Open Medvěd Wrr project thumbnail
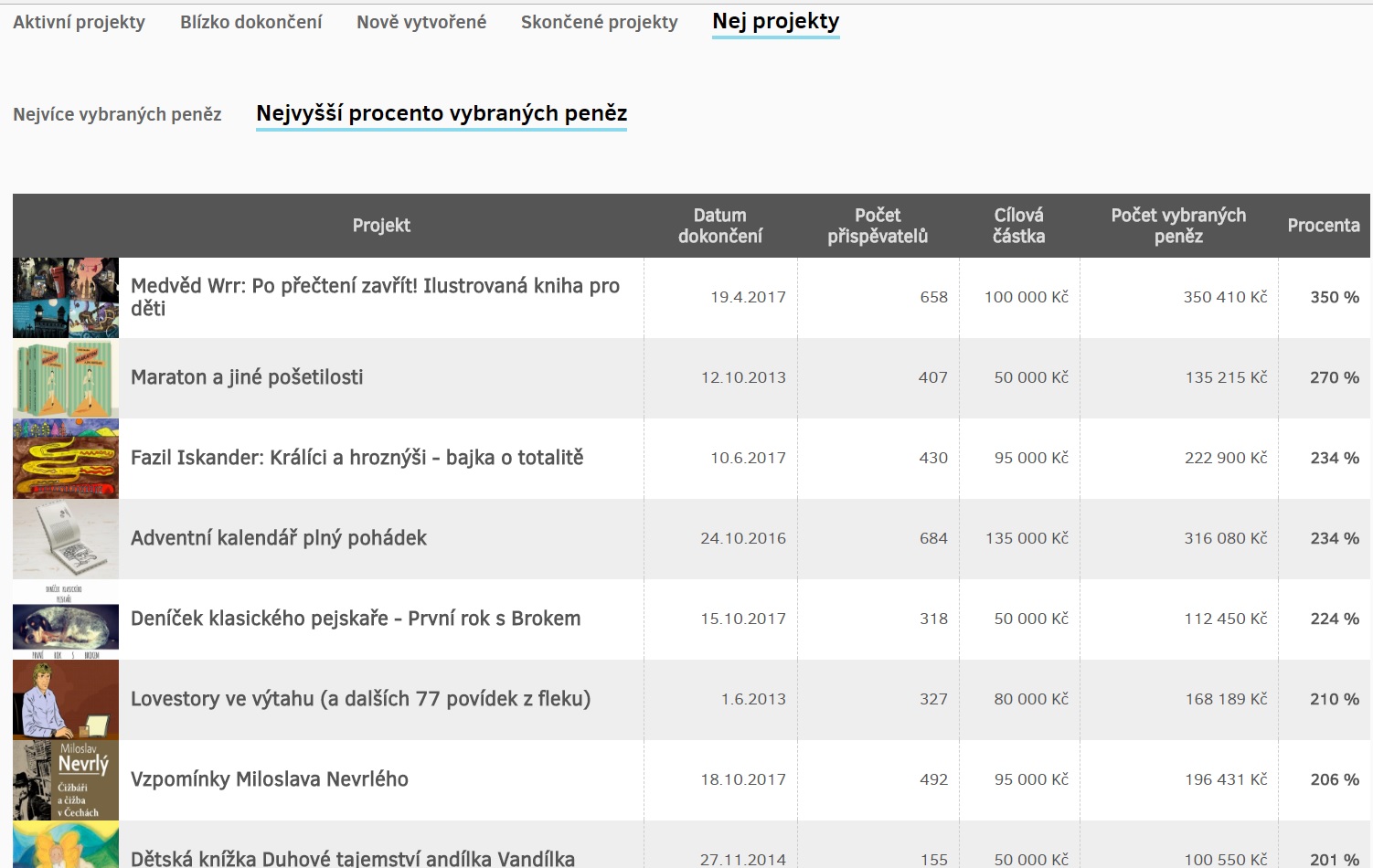The width and height of the screenshot is (1373, 868). pos(66,298)
